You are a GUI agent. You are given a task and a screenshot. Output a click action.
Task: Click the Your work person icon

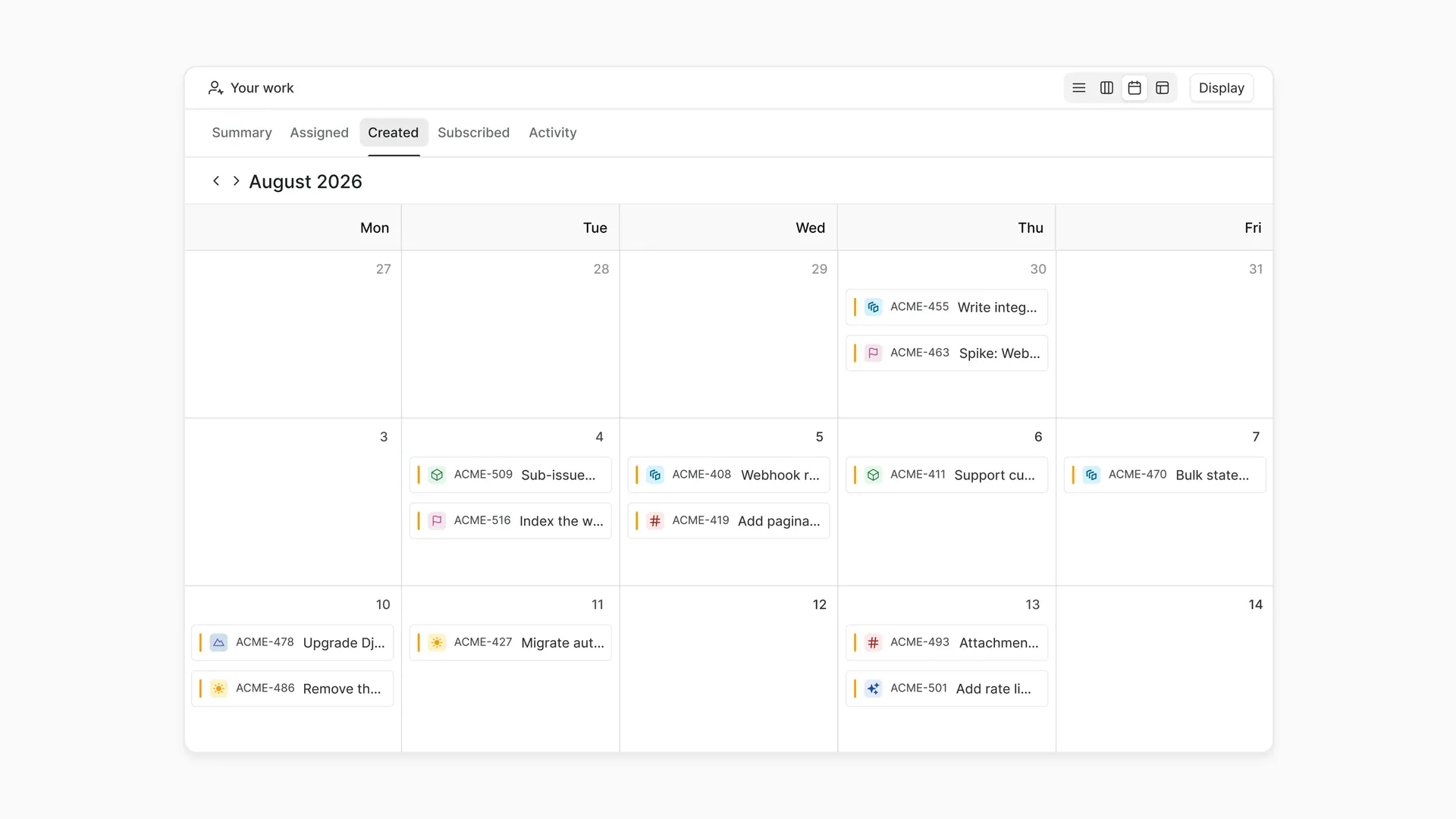click(x=215, y=88)
